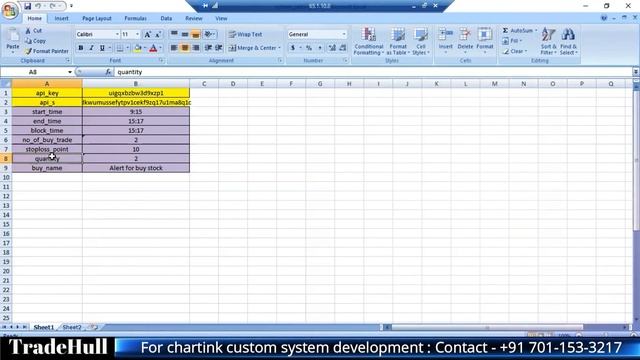The image size is (640, 360).
Task: Switch to the Data tab
Action: coord(166,18)
